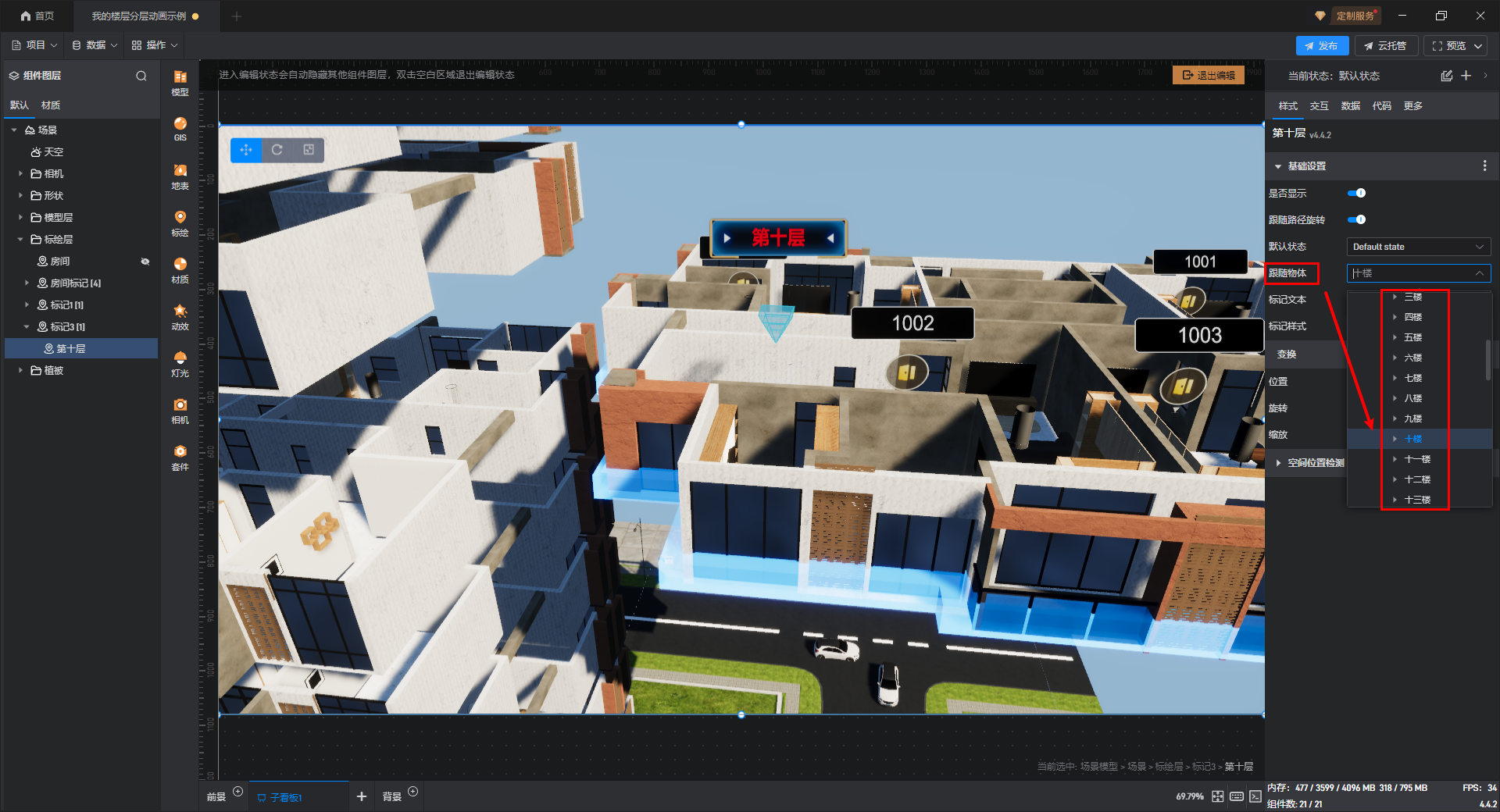Viewport: 1500px width, 812px height.
Task: Switch to the 更多 tab
Action: coord(1412,106)
